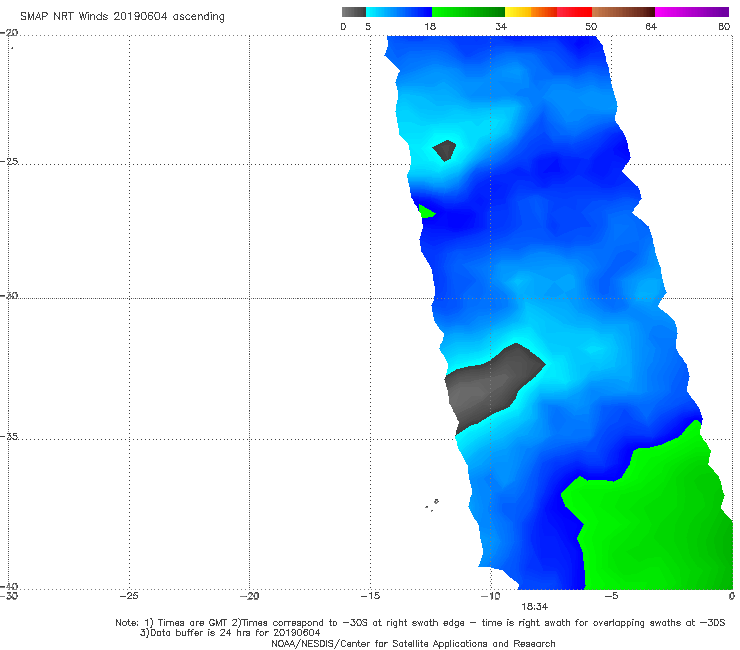Click longitude label -25 on bottom axis
The height and width of the screenshot is (650, 740).
pos(129,596)
